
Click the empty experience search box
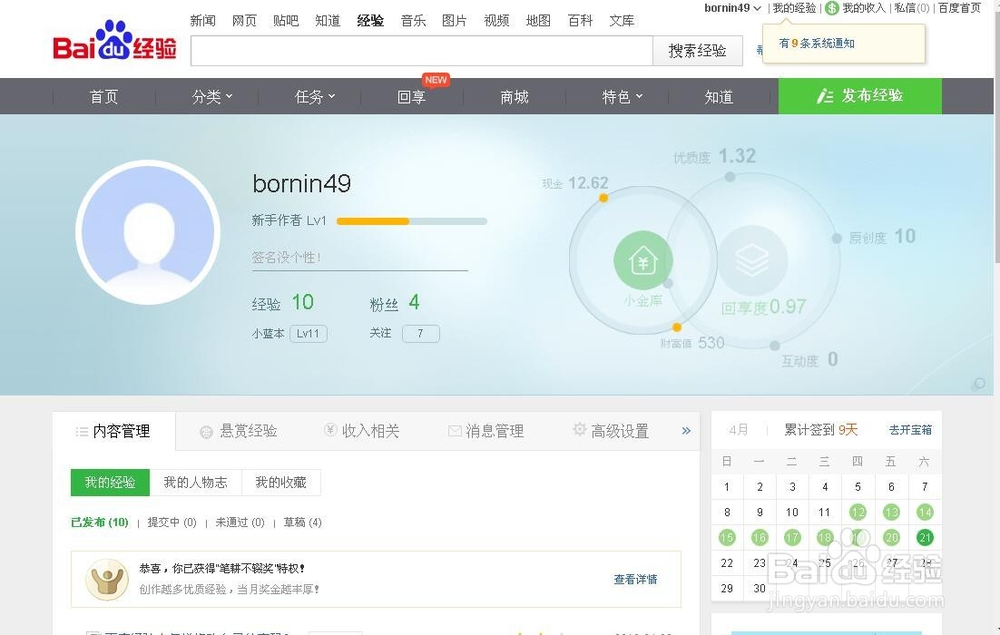click(x=420, y=51)
